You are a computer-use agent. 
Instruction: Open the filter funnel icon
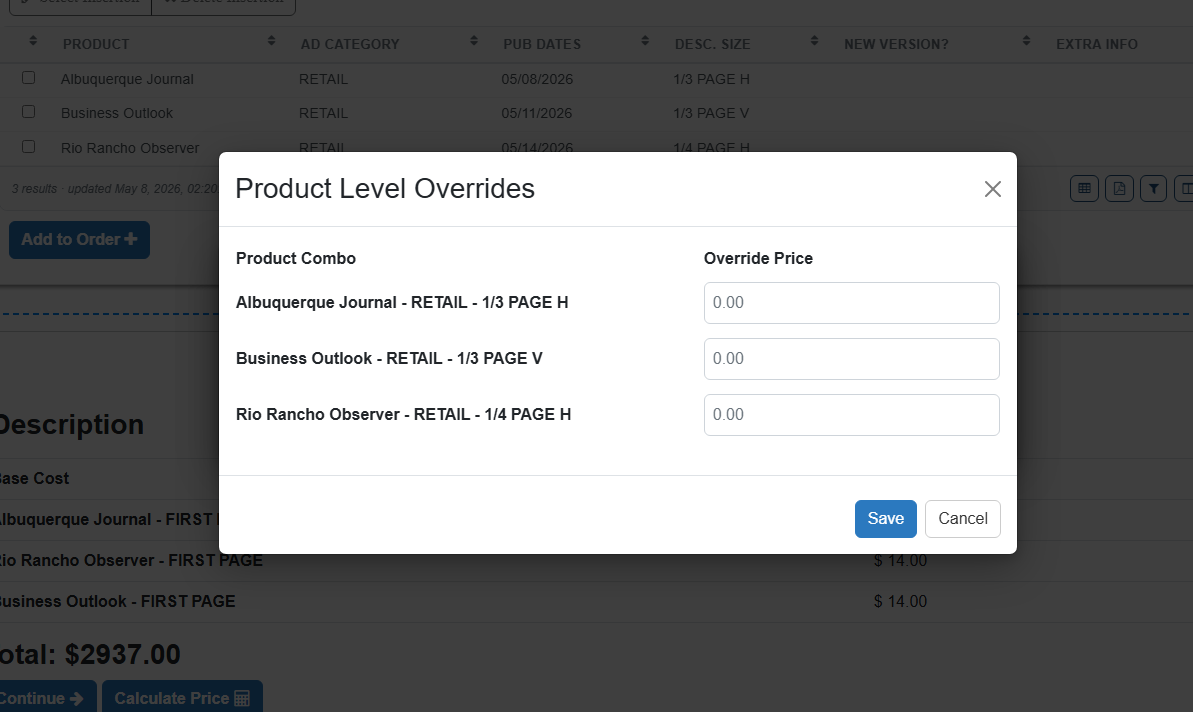point(1153,189)
